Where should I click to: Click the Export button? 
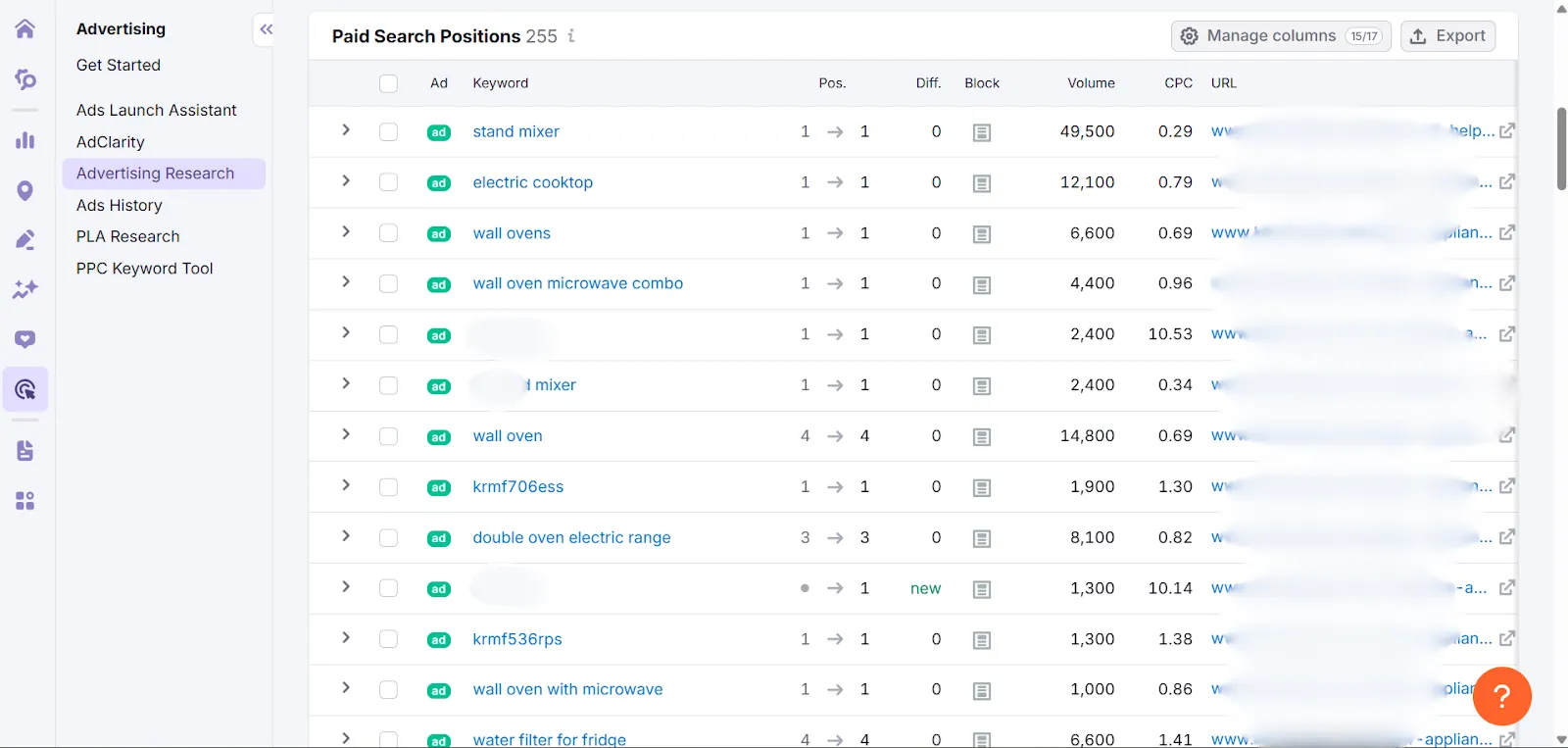[x=1447, y=36]
